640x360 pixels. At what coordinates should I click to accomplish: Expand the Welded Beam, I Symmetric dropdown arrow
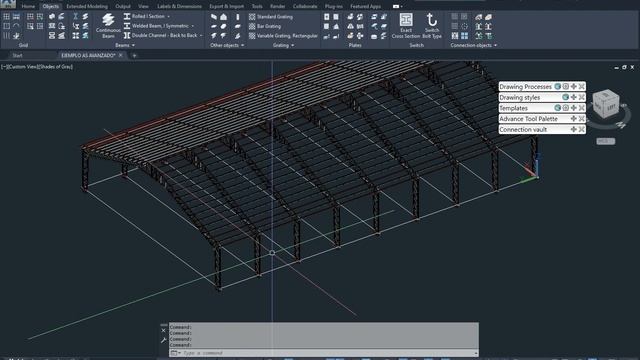pos(193,26)
